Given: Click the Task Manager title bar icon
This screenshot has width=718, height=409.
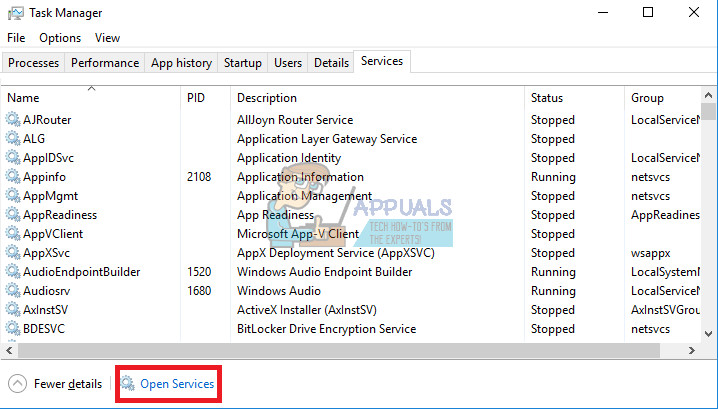Looking at the screenshot, I should [16, 13].
